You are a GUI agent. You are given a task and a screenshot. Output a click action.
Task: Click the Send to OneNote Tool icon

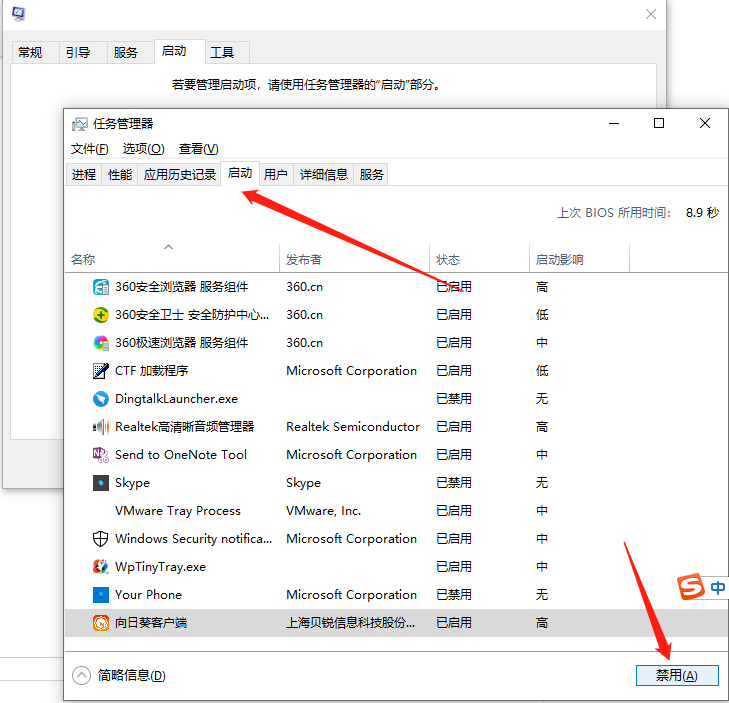click(x=100, y=454)
